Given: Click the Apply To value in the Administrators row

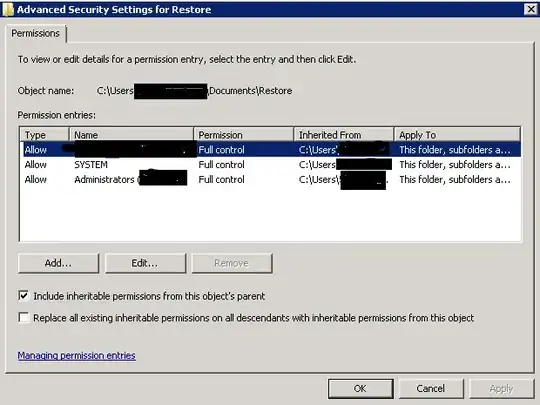Looking at the screenshot, I should (x=455, y=179).
